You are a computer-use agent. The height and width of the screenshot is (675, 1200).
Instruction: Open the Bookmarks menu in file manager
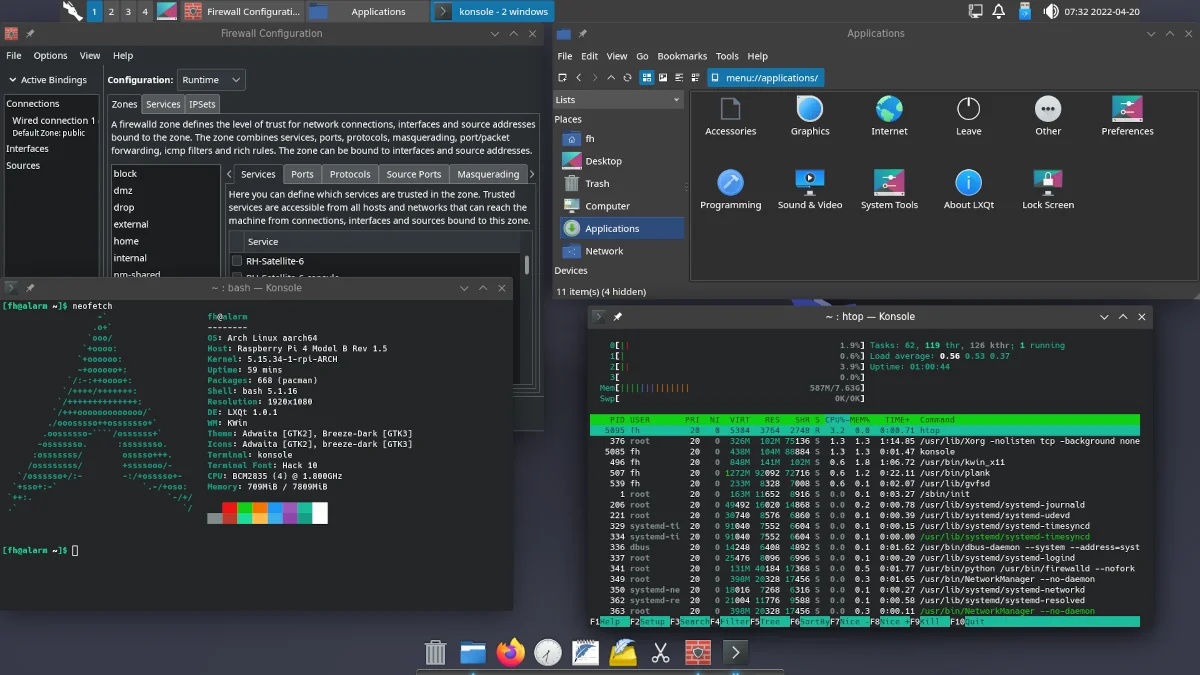[x=681, y=56]
